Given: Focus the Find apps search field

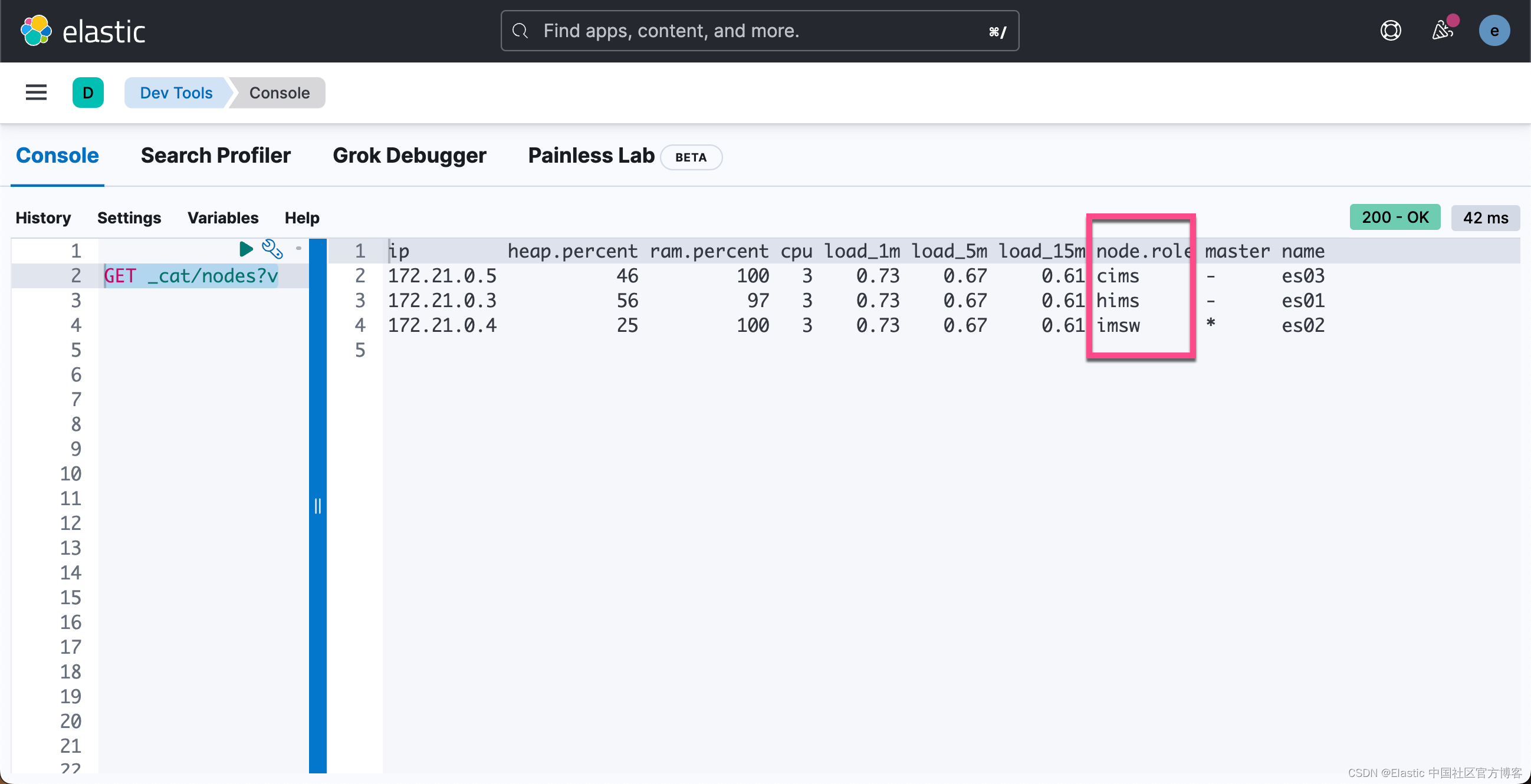Looking at the screenshot, I should pyautogui.click(x=761, y=31).
